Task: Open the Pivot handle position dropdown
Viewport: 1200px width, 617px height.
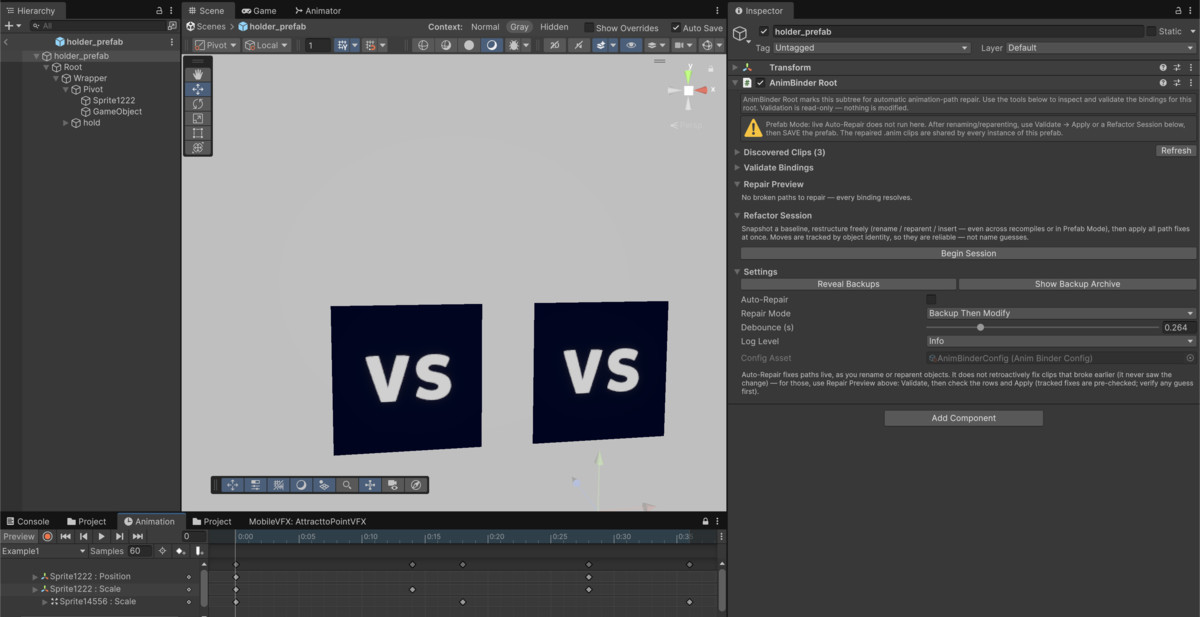Action: [215, 45]
